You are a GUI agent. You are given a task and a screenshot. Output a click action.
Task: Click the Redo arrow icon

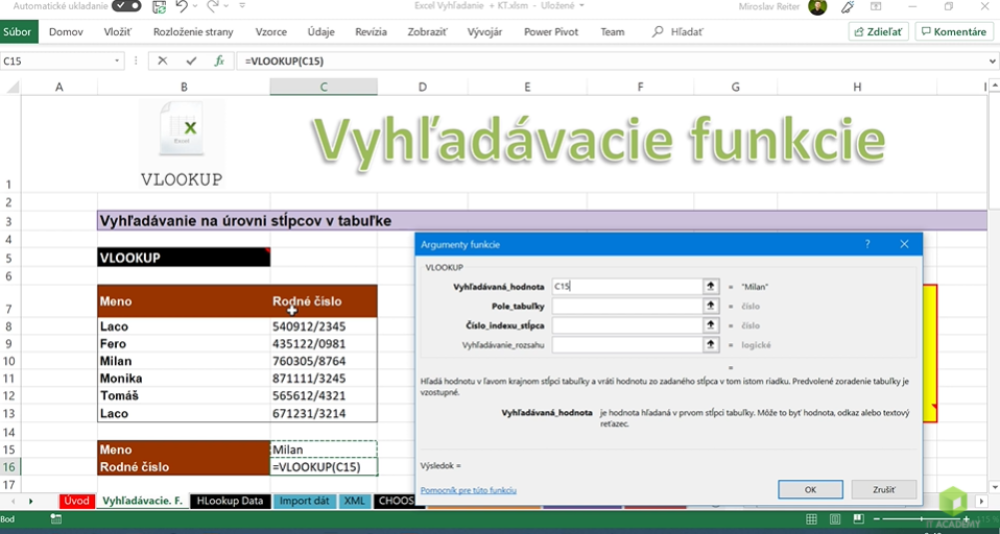click(213, 7)
